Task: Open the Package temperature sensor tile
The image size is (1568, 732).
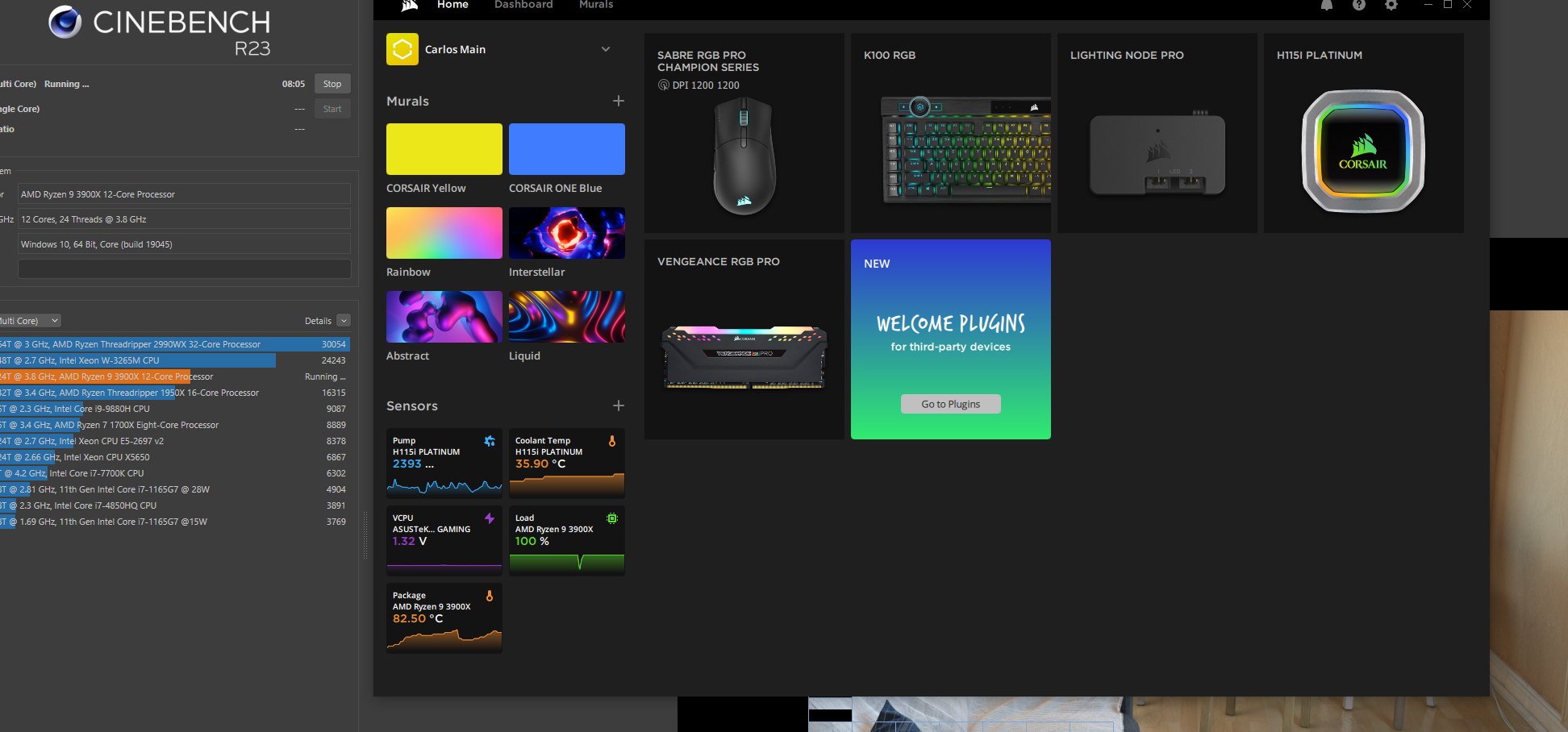Action: [x=444, y=618]
